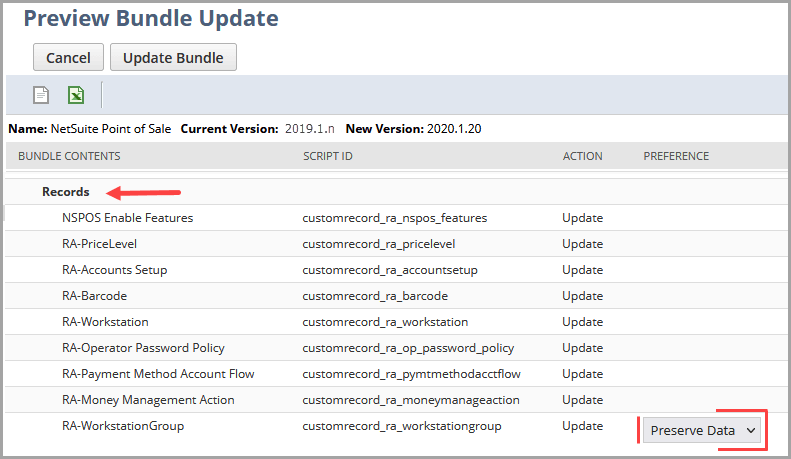The width and height of the screenshot is (791, 459).
Task: Click Update action in RA-Accounts Setup row
Action: point(583,270)
